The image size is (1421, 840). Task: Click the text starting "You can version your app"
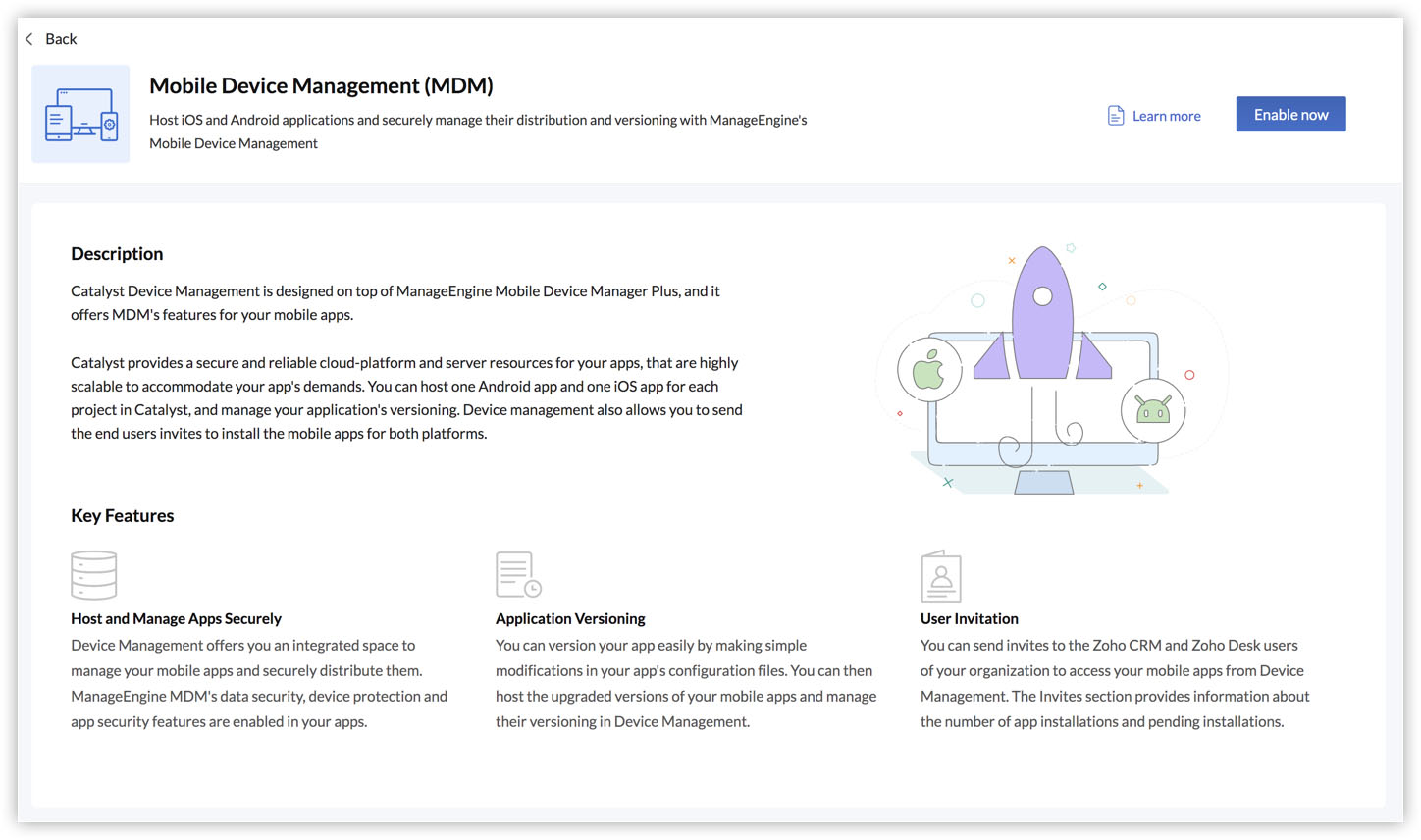[x=686, y=684]
